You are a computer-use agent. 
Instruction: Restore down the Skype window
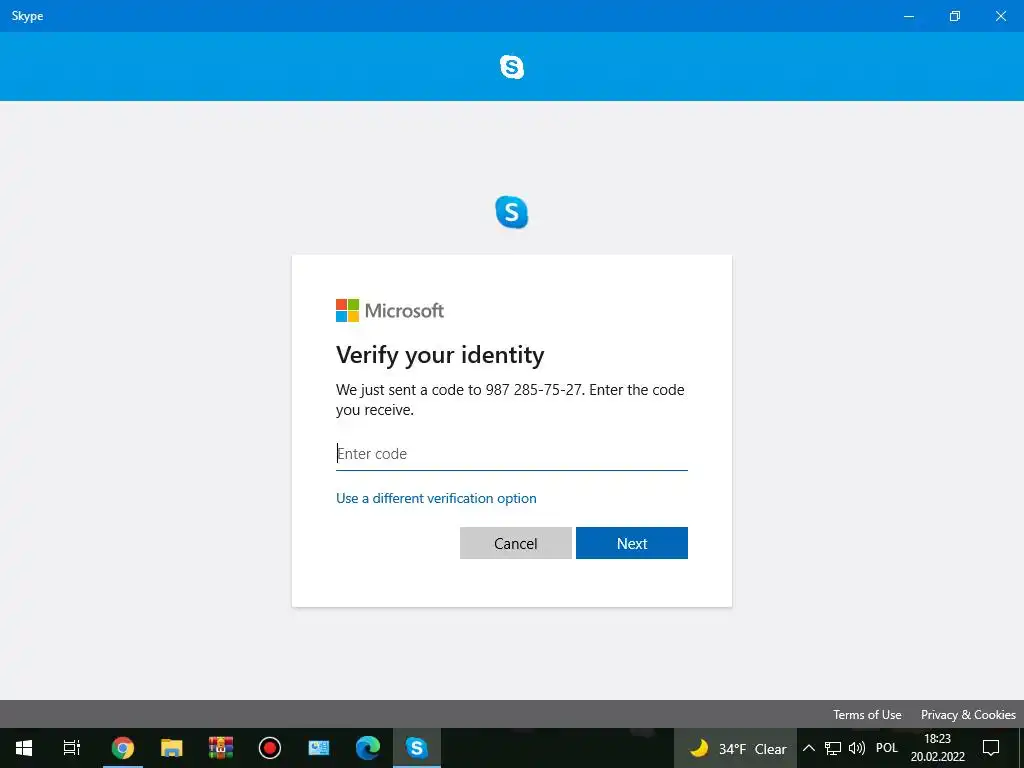(x=955, y=16)
